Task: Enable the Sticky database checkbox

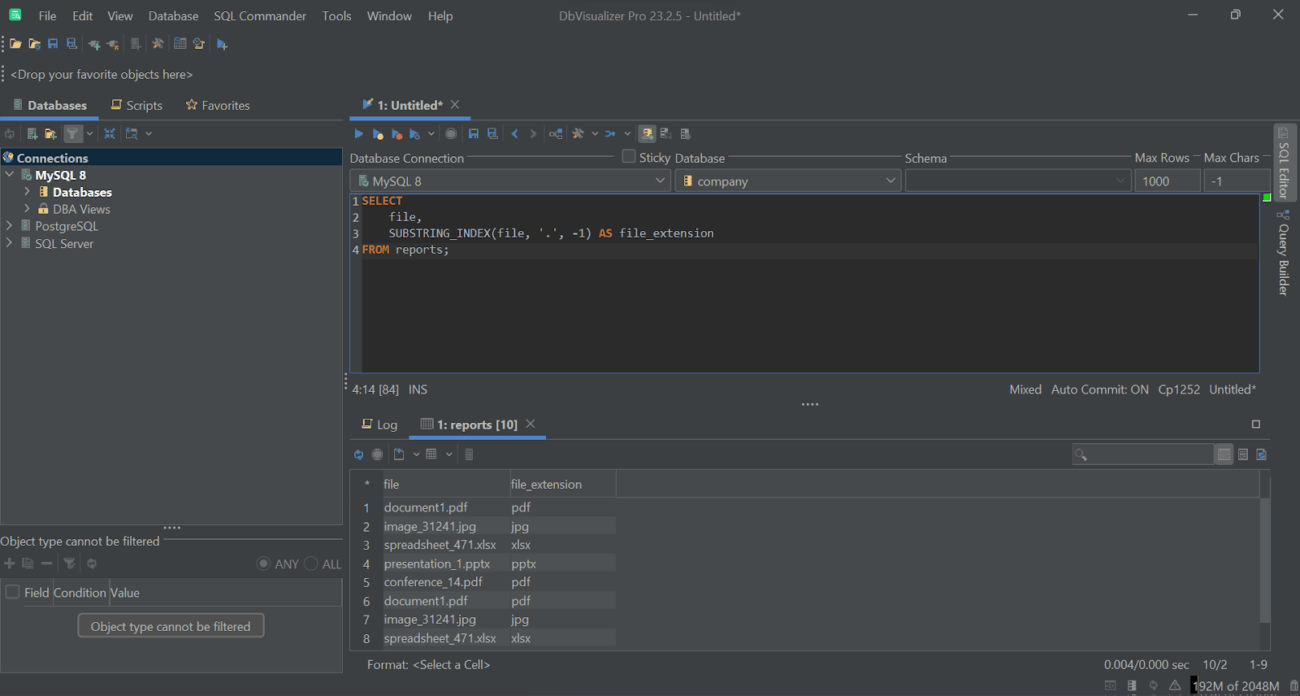Action: (x=628, y=157)
